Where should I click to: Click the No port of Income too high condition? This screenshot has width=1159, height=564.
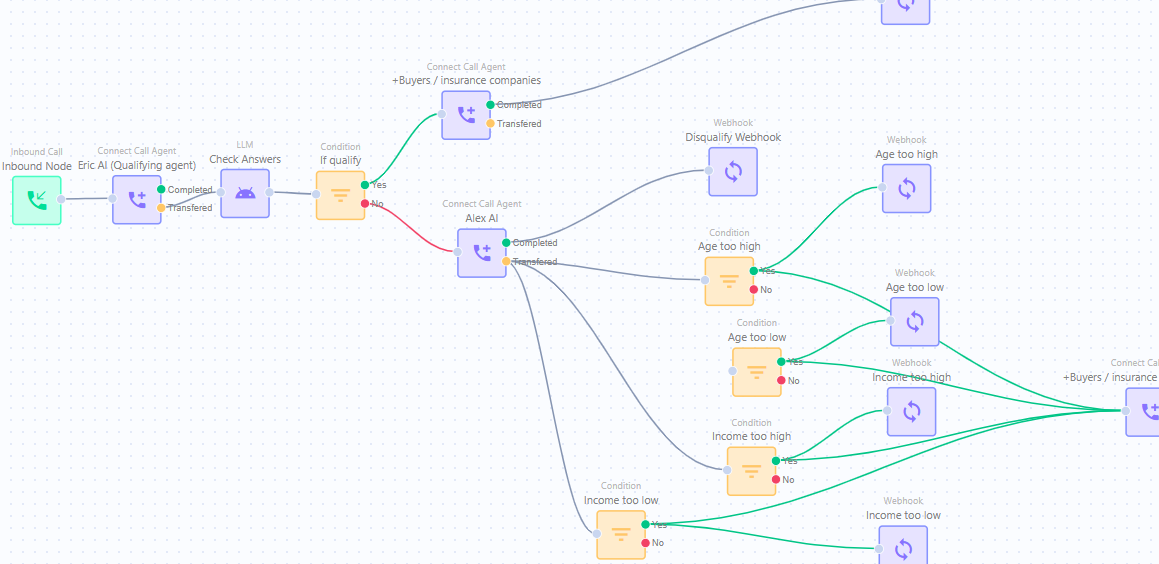click(x=776, y=480)
